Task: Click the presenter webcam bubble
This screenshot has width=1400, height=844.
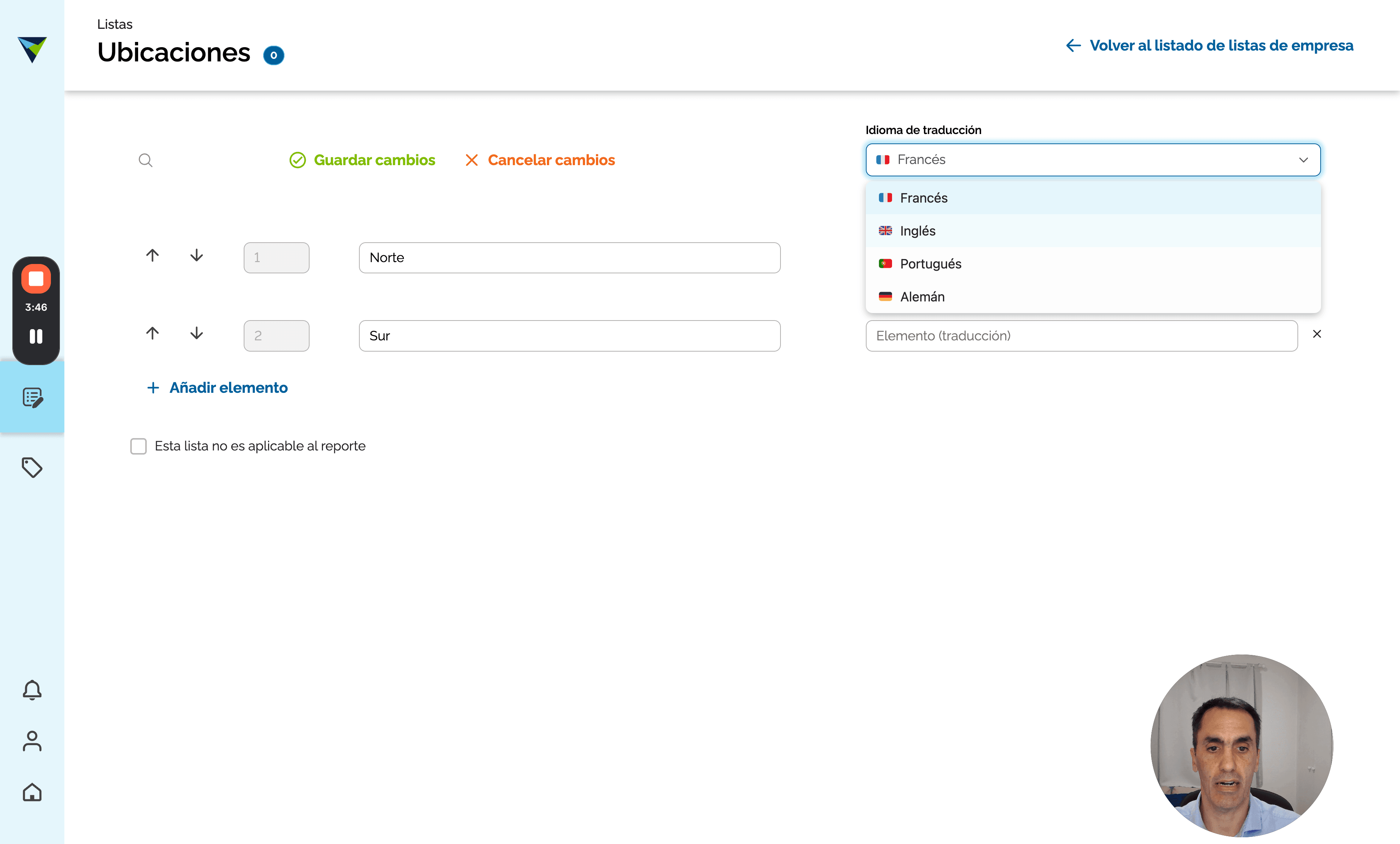Action: coord(1242,746)
